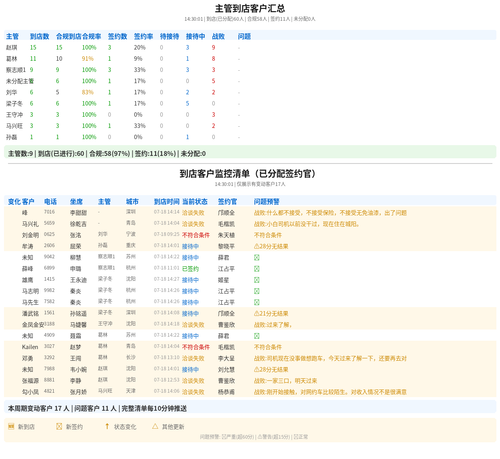The height and width of the screenshot is (459, 500).
Task: Click city 天津
Action: coord(131,391)
